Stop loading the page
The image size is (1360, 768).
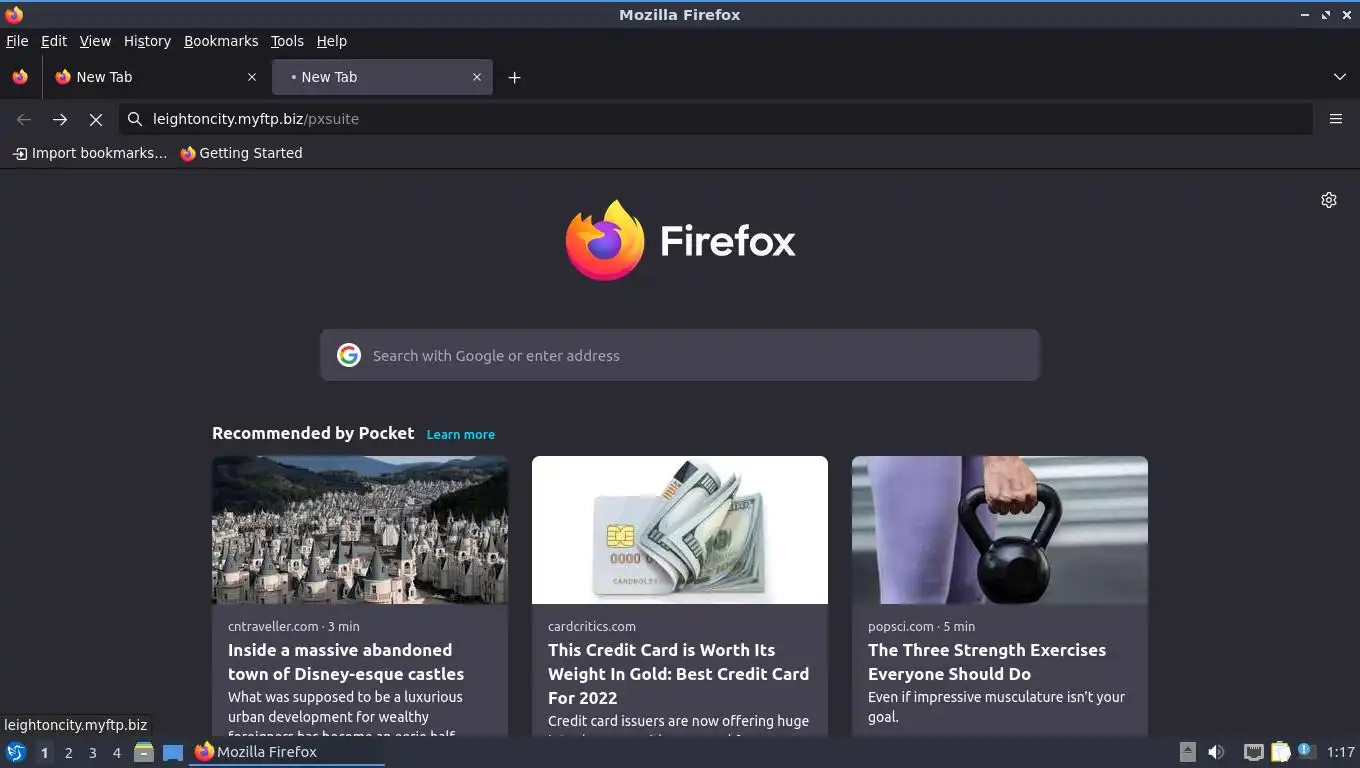pyautogui.click(x=96, y=119)
